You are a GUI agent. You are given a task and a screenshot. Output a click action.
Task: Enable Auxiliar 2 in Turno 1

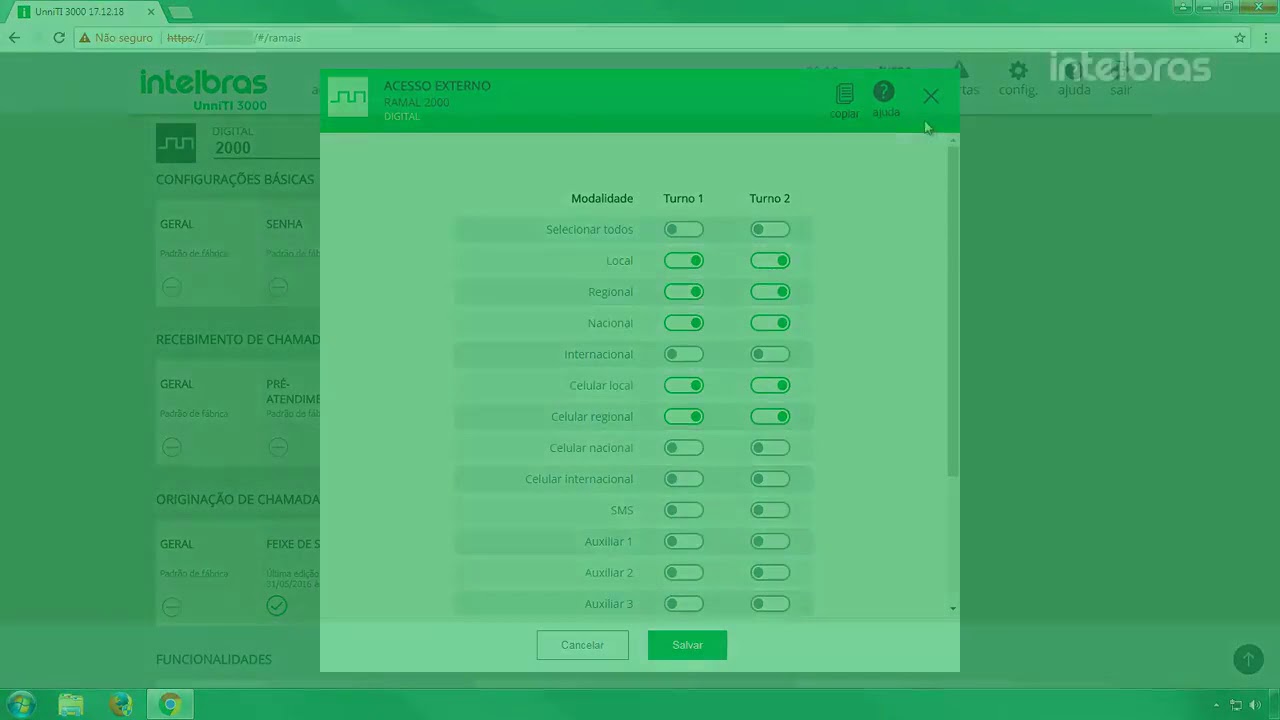(x=684, y=573)
